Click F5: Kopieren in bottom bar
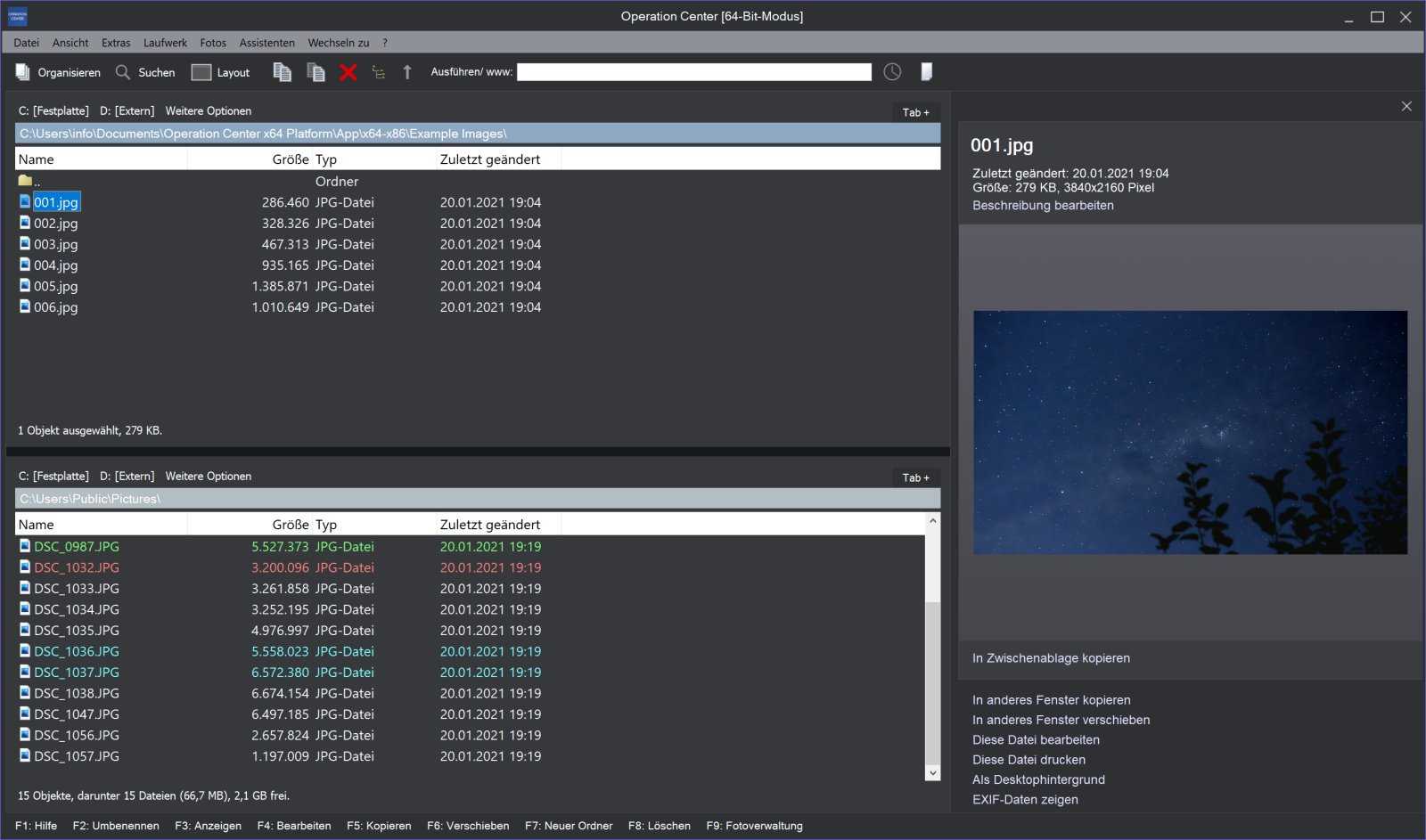Image resolution: width=1426 pixels, height=840 pixels. [379, 826]
